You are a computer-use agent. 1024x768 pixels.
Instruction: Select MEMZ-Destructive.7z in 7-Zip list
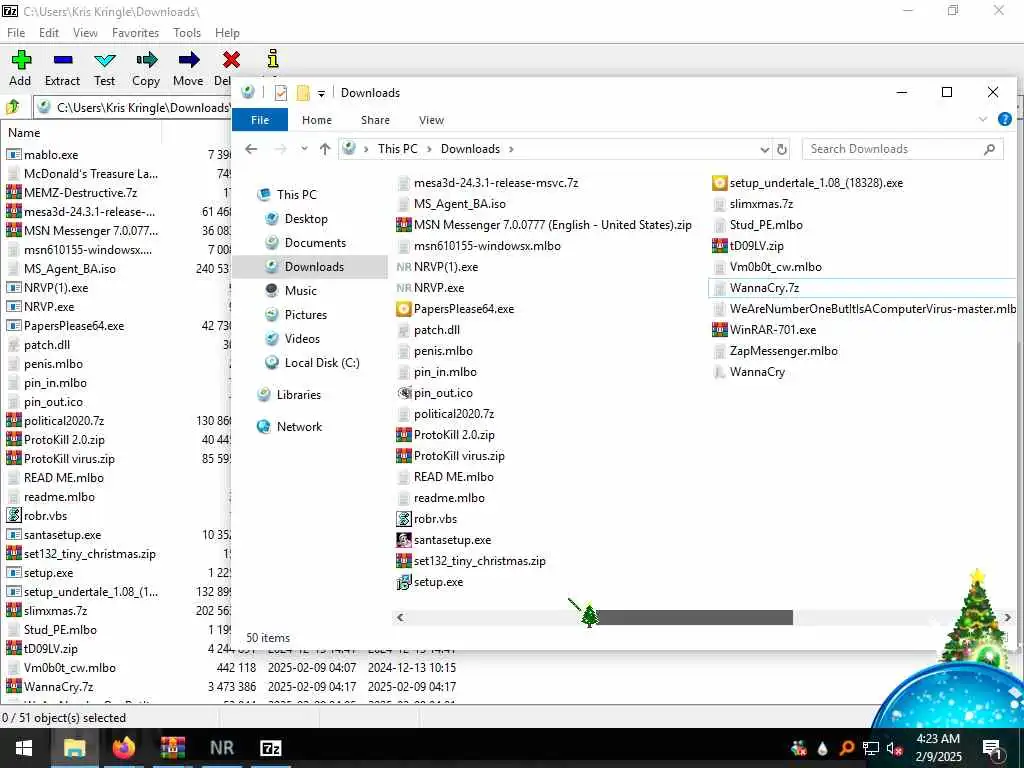tap(72, 193)
